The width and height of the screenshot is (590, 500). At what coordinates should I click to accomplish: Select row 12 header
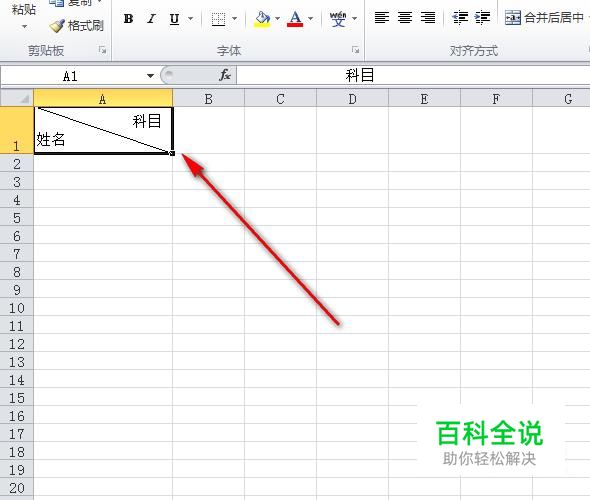pyautogui.click(x=17, y=343)
